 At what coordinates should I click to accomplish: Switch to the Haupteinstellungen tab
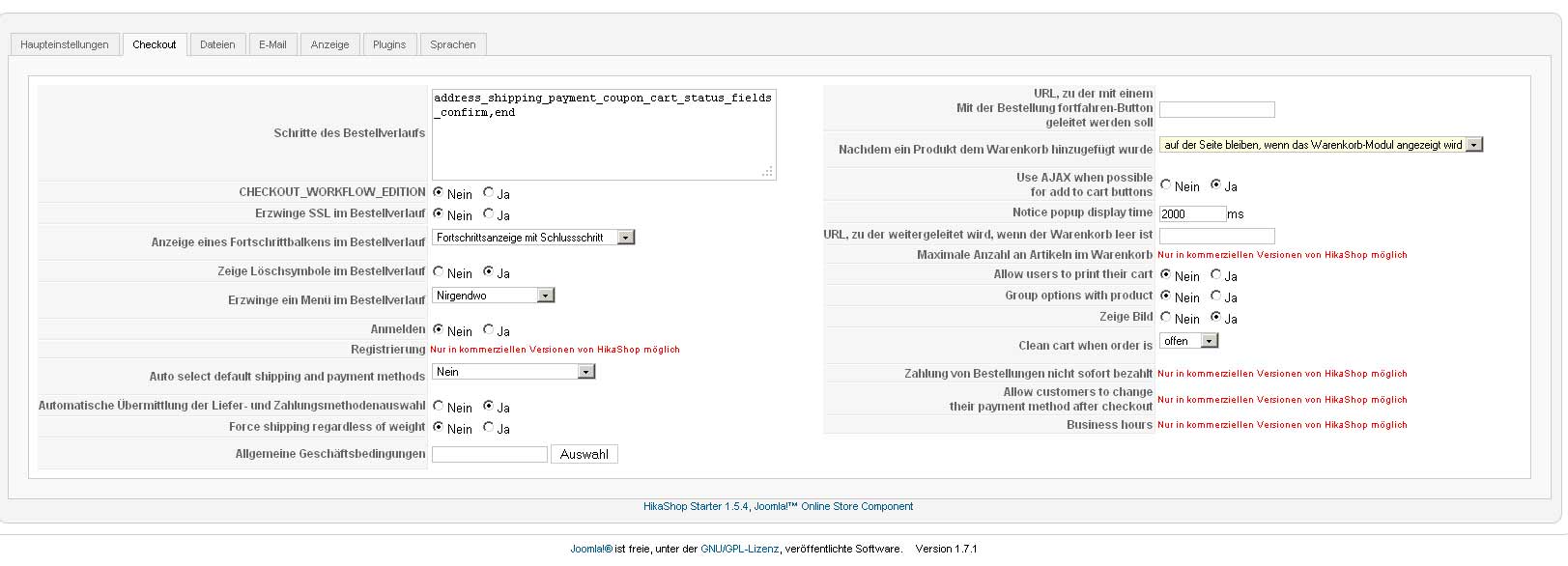65,44
